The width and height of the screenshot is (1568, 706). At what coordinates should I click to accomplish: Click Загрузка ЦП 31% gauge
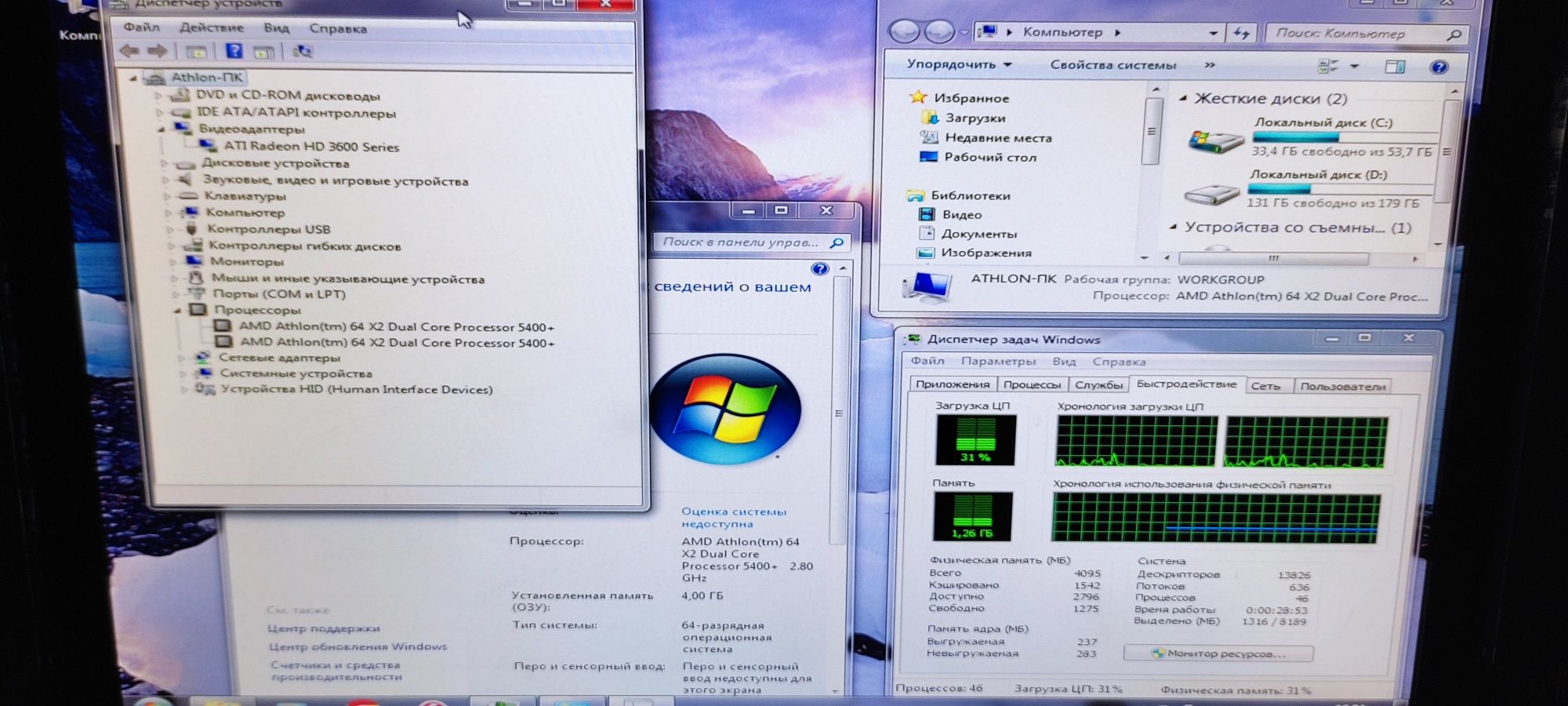coord(975,439)
